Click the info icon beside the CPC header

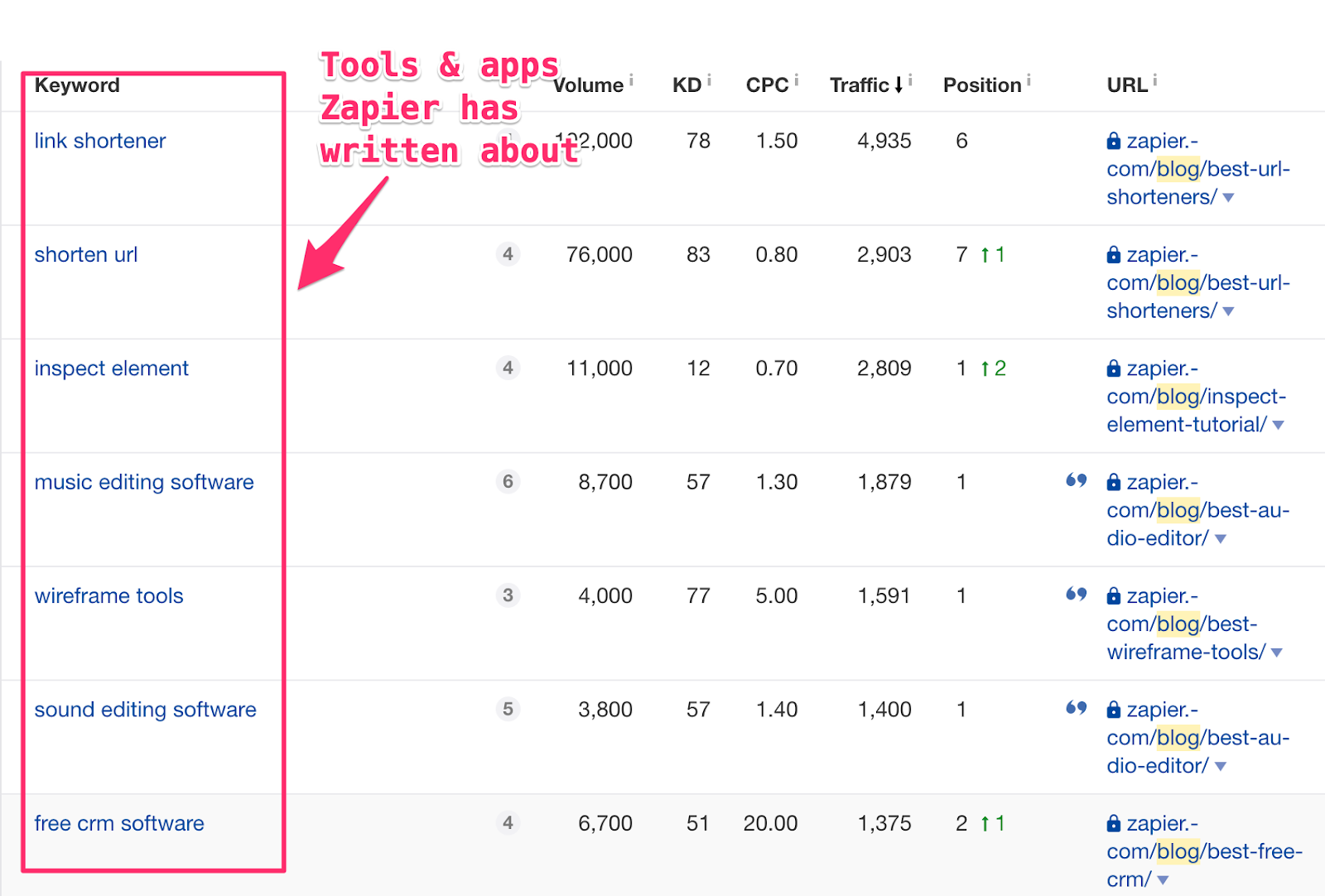[797, 80]
